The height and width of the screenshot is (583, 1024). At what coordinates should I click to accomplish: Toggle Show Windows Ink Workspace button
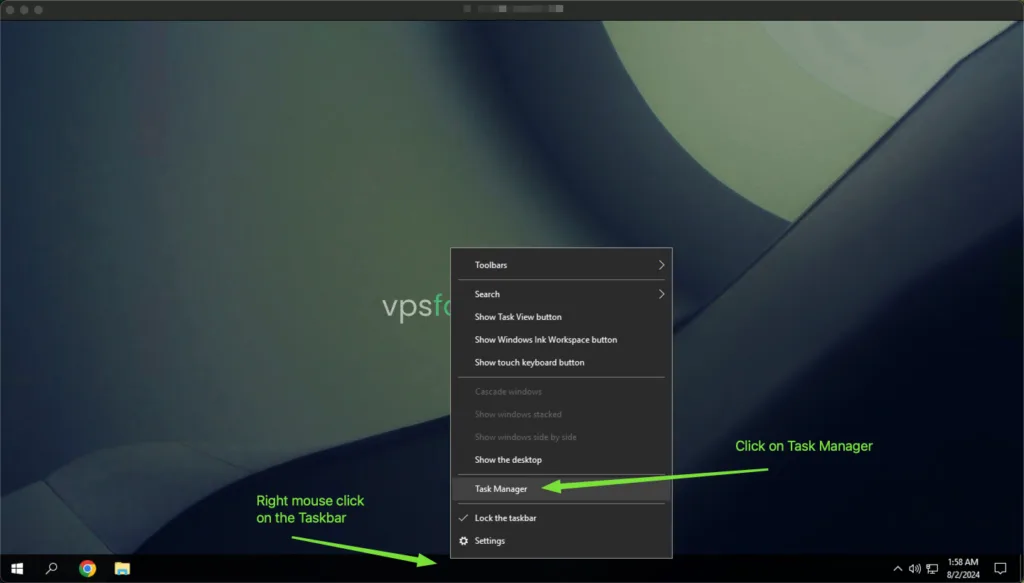(x=545, y=340)
